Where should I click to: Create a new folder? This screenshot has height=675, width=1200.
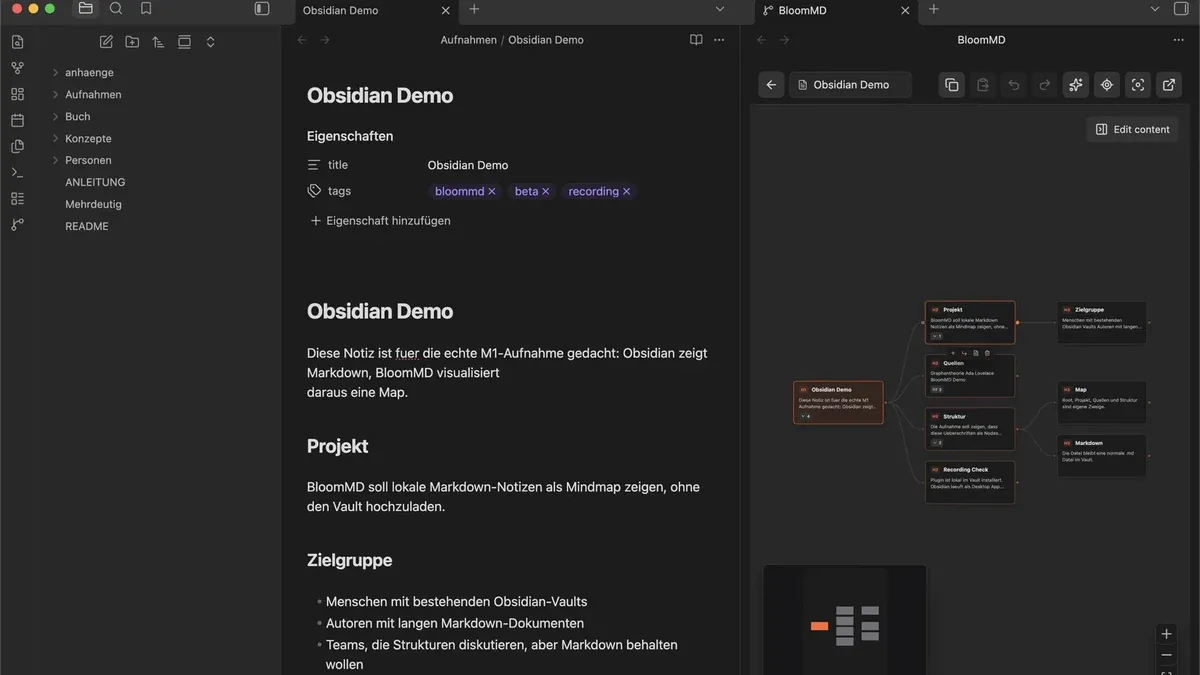(132, 42)
